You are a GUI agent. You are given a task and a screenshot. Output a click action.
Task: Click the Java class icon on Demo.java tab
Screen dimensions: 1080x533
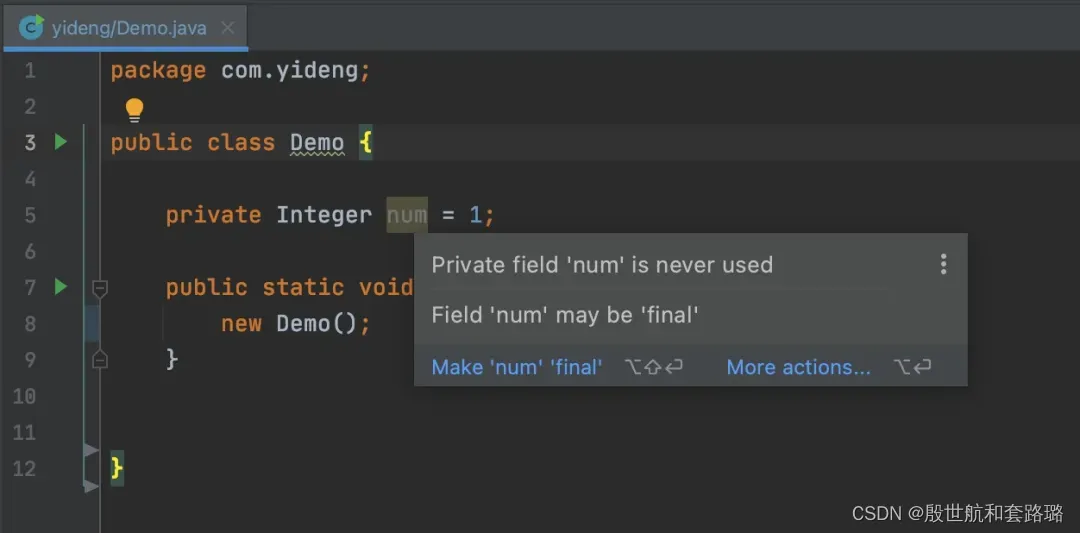tap(31, 27)
